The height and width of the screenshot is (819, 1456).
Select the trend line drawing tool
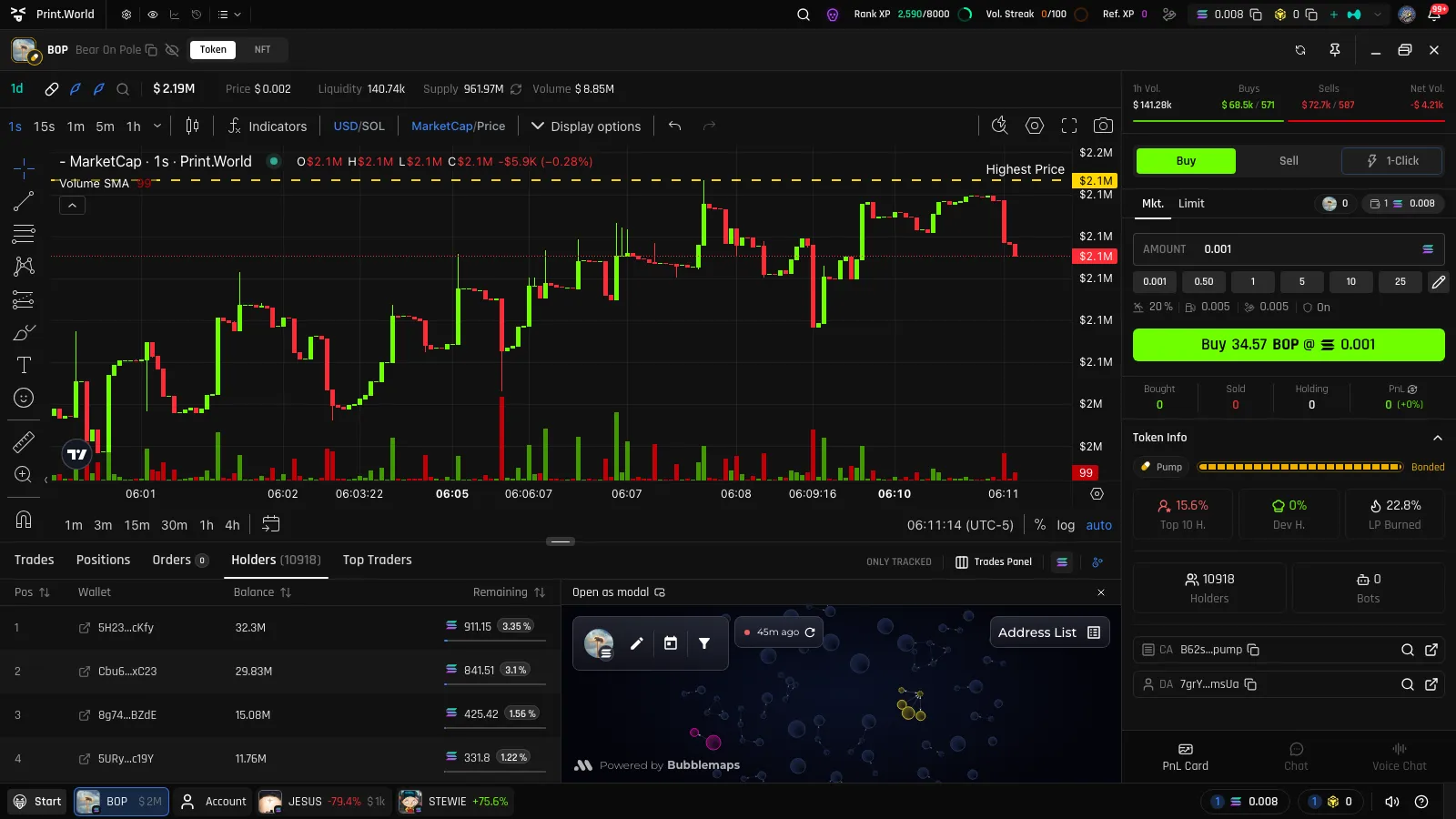[x=24, y=201]
